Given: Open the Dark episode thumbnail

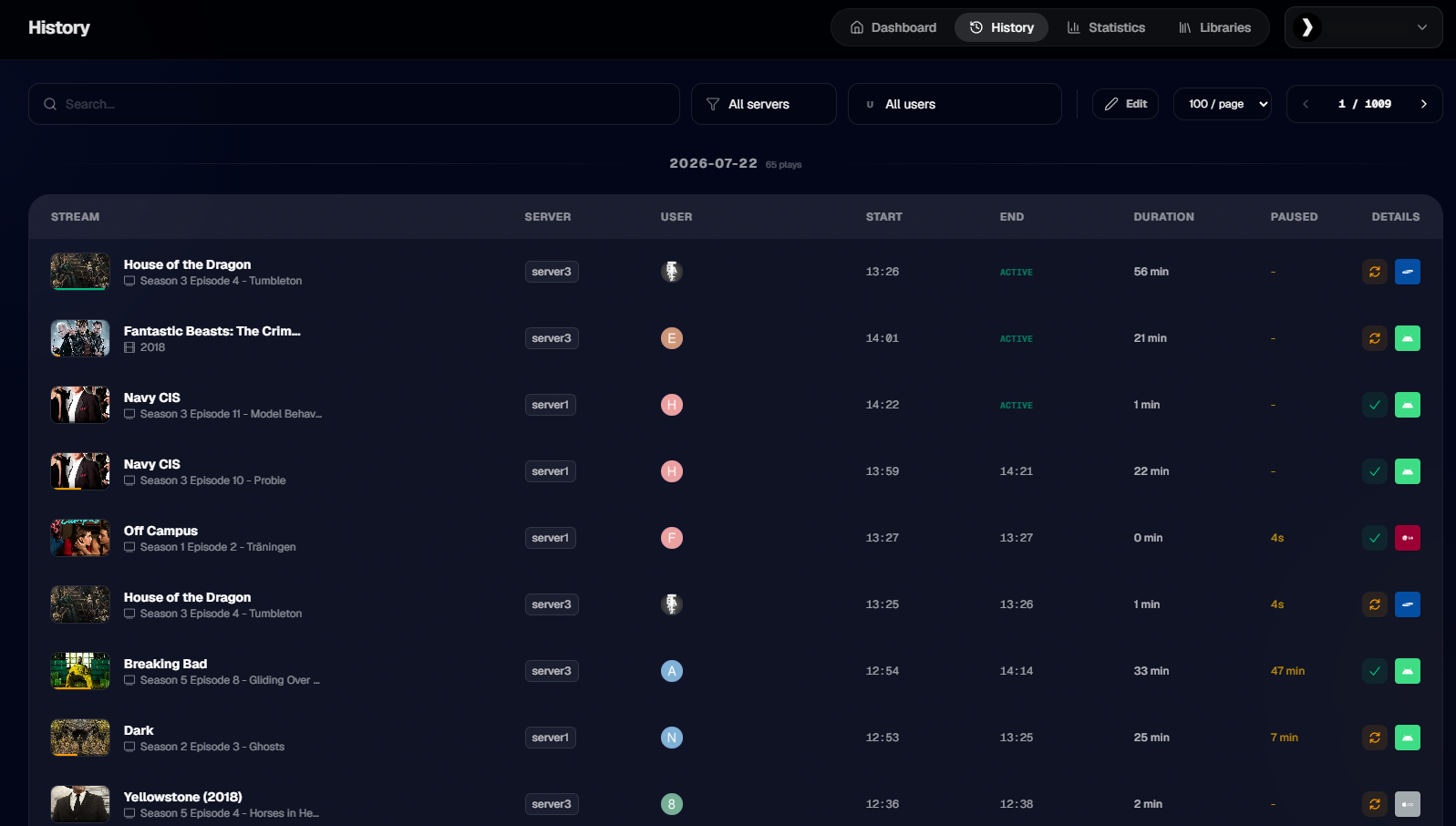Looking at the screenshot, I should pos(80,738).
